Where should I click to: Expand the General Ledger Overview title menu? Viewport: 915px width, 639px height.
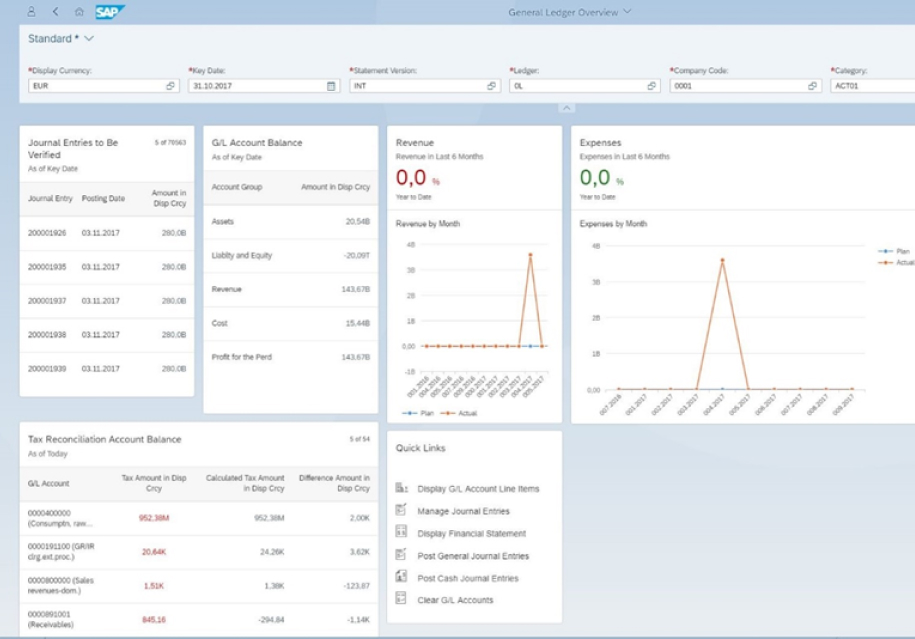click(627, 12)
